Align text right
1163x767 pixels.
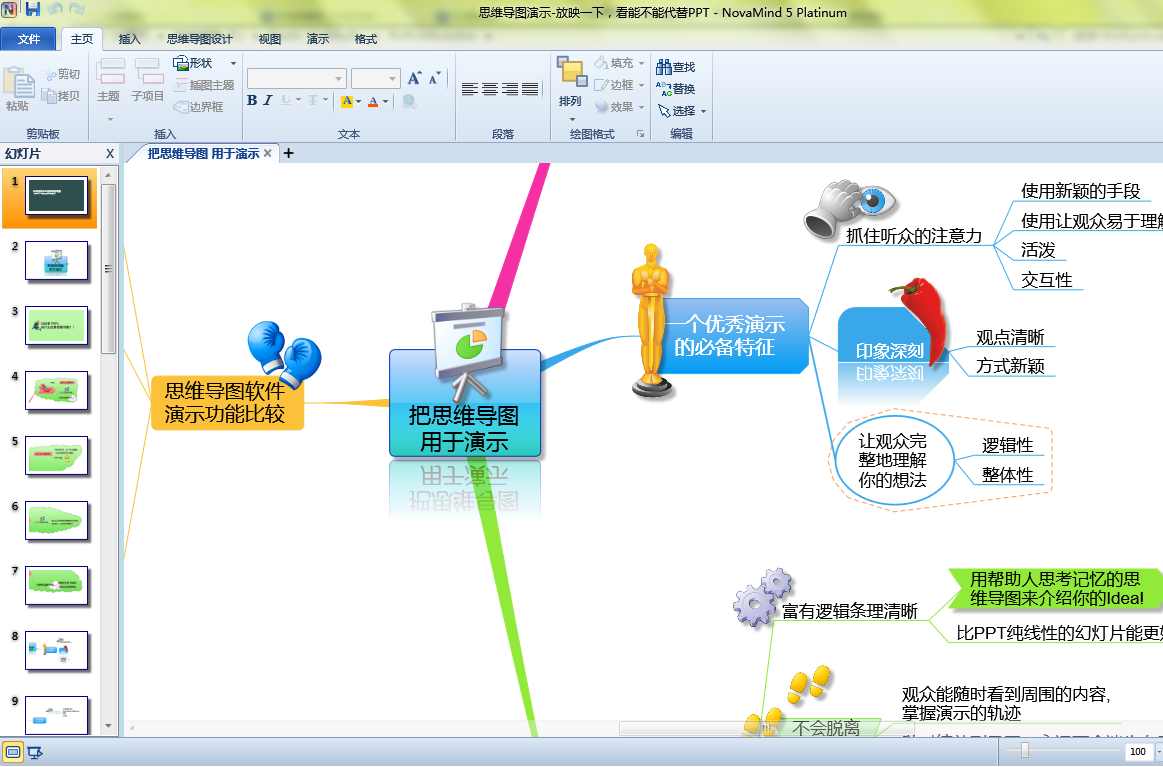[510, 90]
